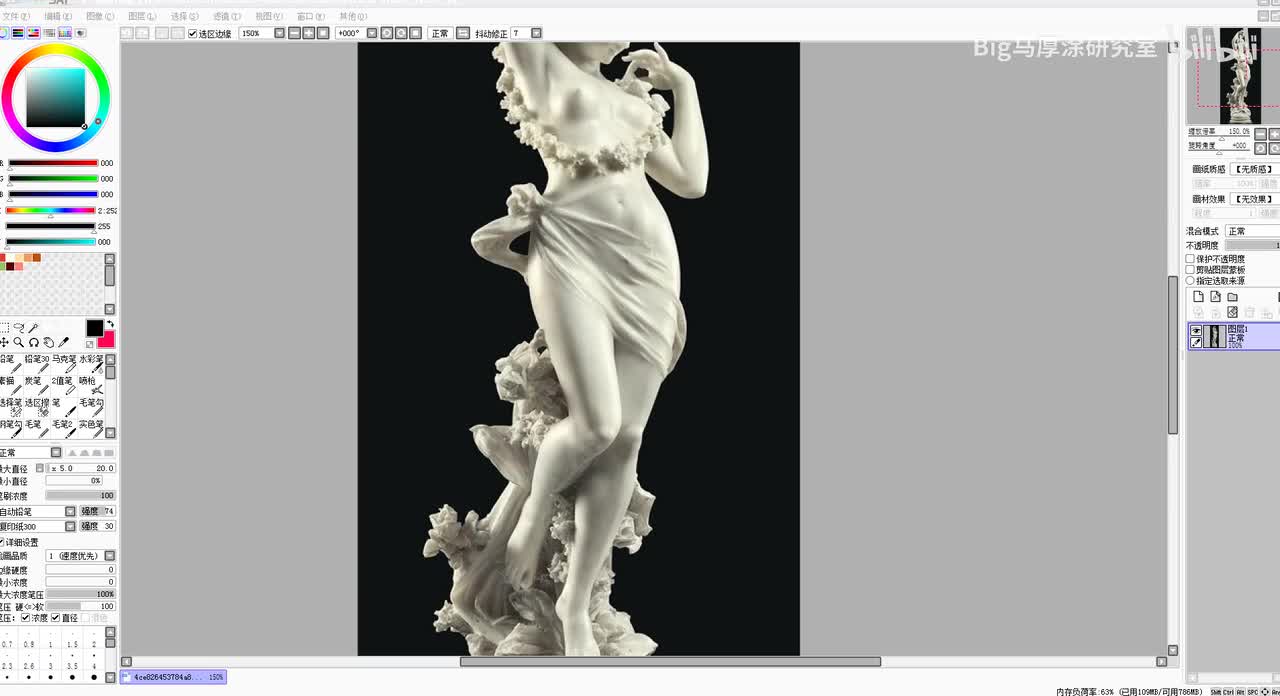
Task: Select the zoom magnifier tool
Action: 18,342
